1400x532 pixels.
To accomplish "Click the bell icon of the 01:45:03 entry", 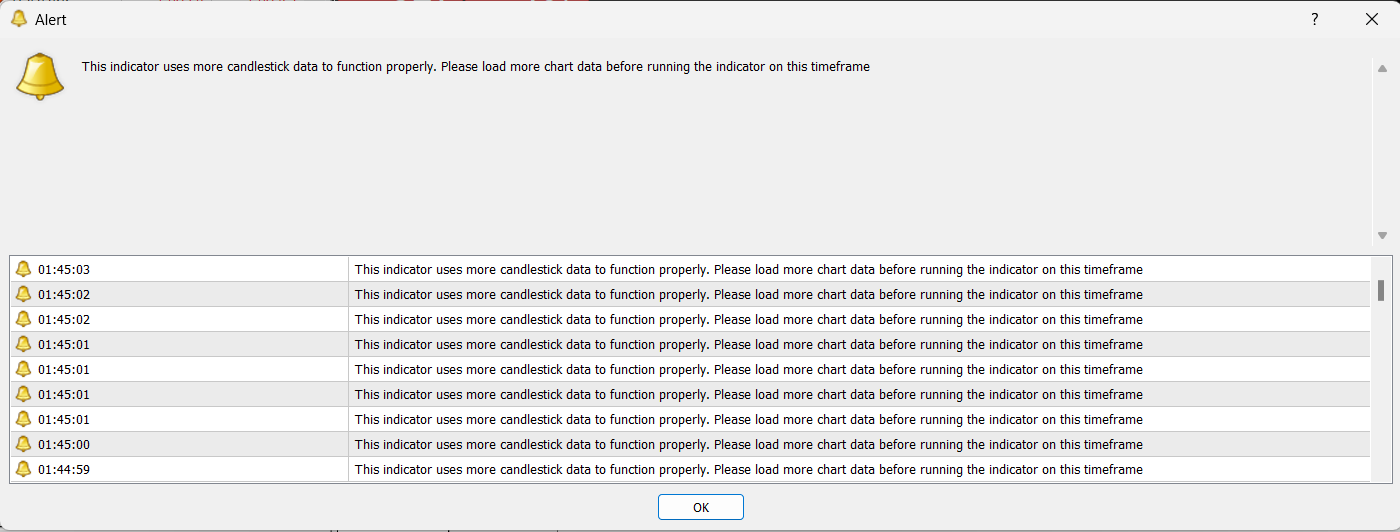I will 24,269.
